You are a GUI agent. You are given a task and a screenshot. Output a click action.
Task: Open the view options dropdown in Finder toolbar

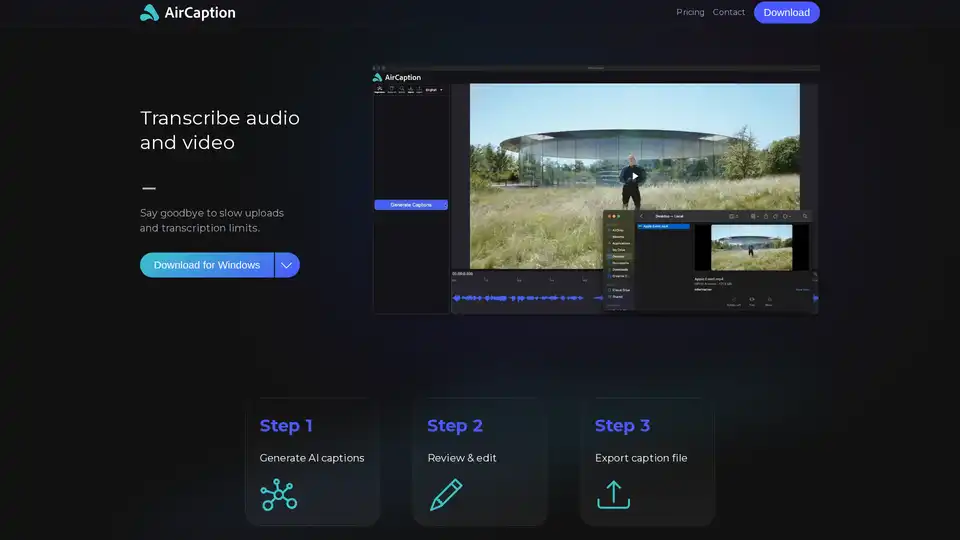click(x=735, y=216)
